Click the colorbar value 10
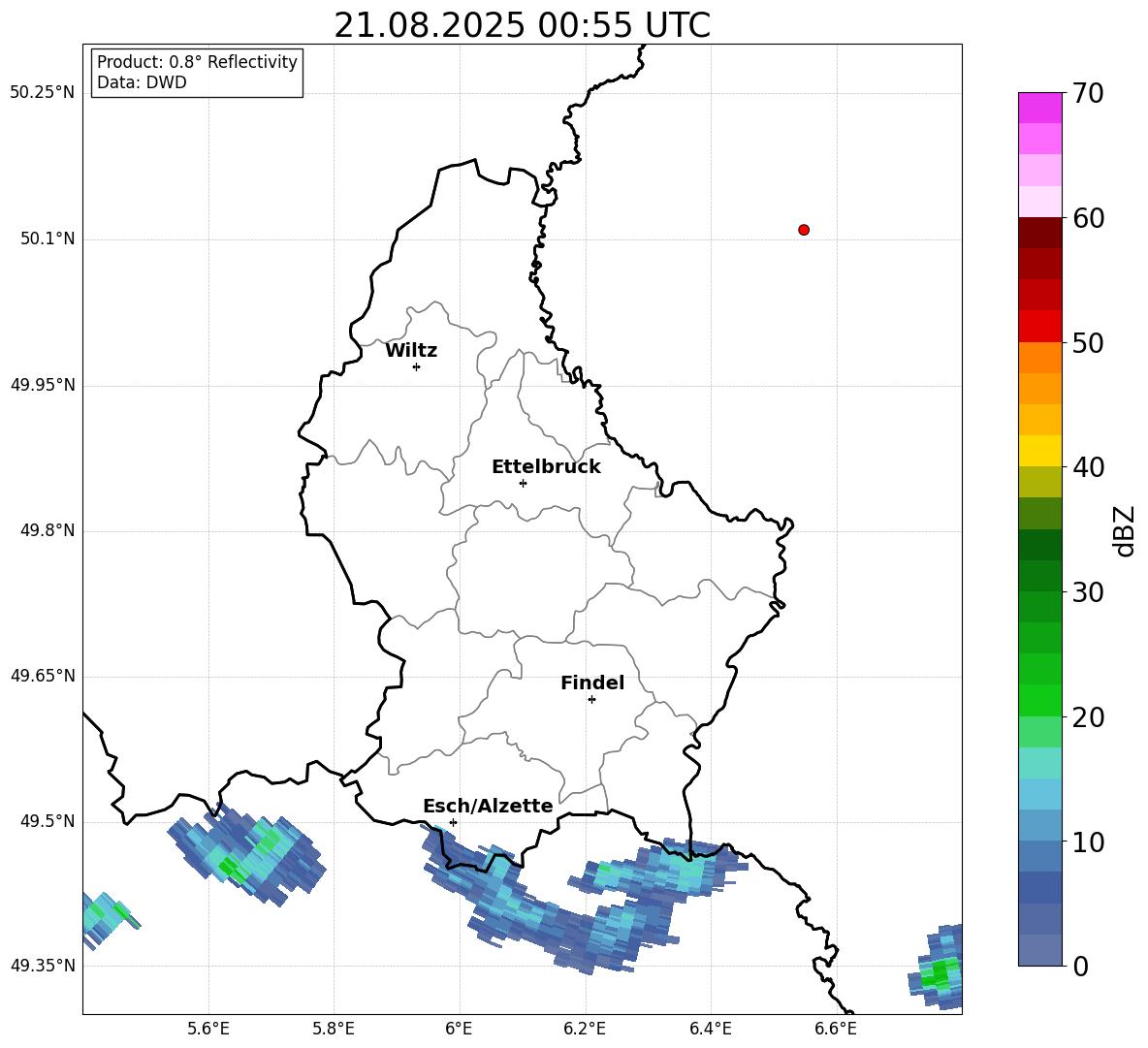Screen dimensions: 1148x1048 1088,842
